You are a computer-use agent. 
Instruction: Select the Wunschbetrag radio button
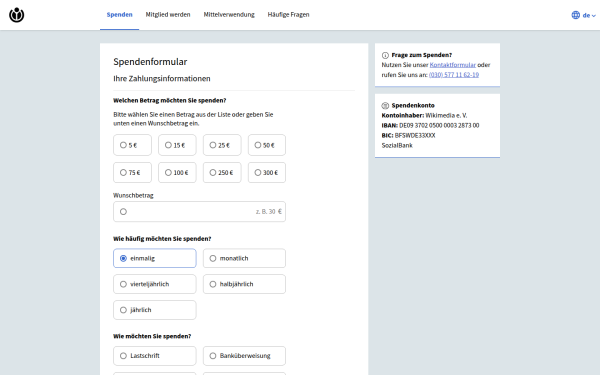coord(123,212)
